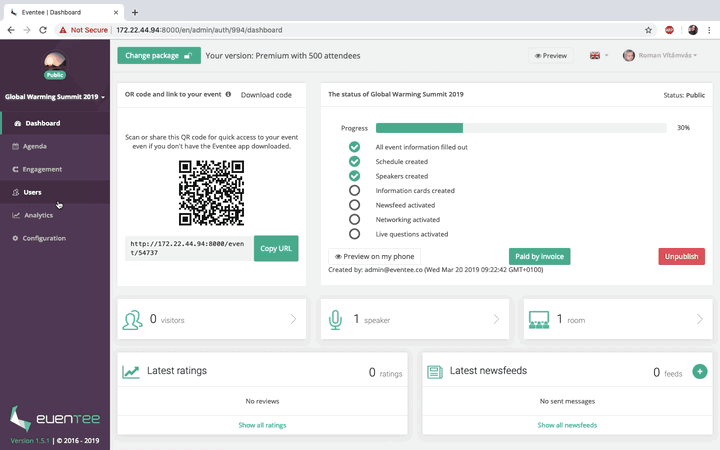Viewport: 720px width, 450px height.
Task: Bookmark page with the star icon
Action: [648, 30]
